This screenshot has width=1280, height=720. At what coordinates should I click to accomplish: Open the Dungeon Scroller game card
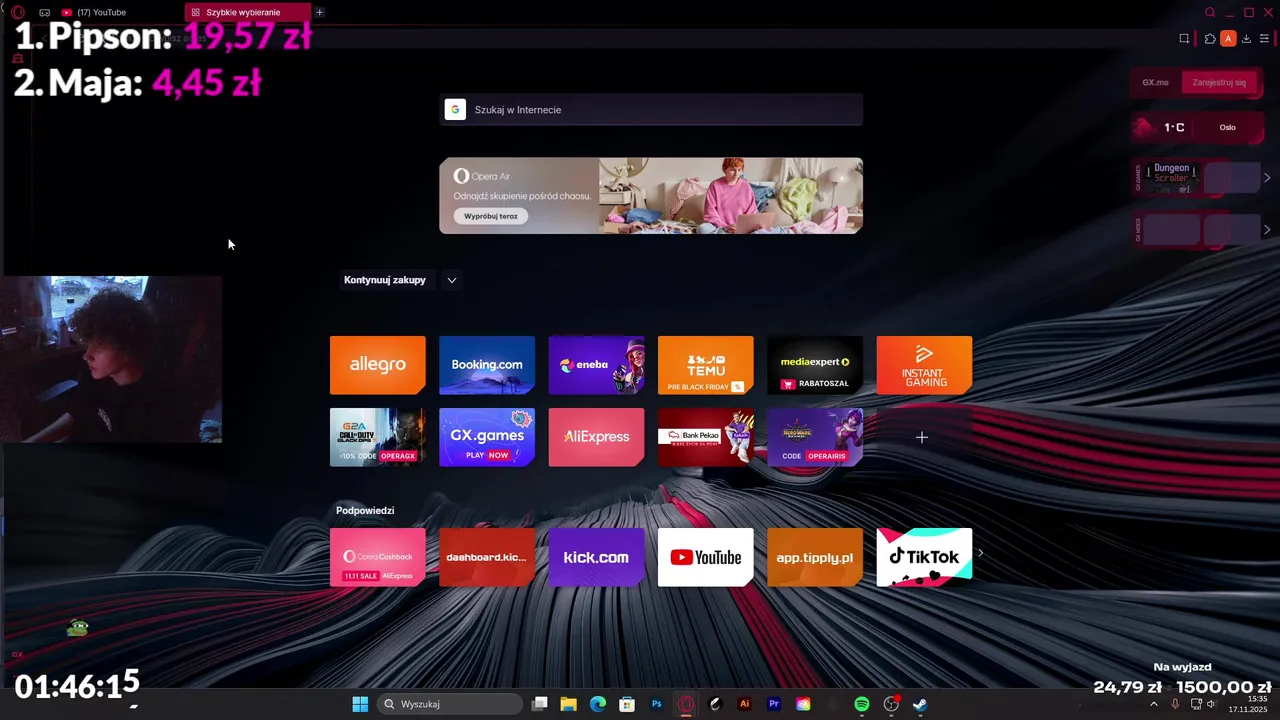pos(1171,177)
